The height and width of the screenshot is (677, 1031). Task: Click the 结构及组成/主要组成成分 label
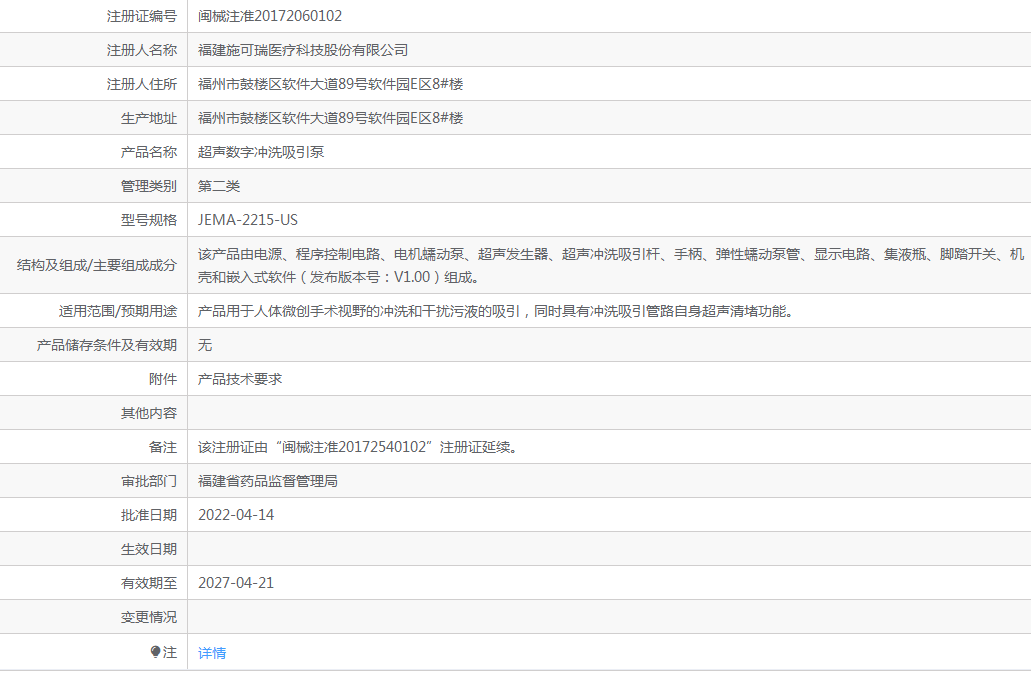(97, 266)
